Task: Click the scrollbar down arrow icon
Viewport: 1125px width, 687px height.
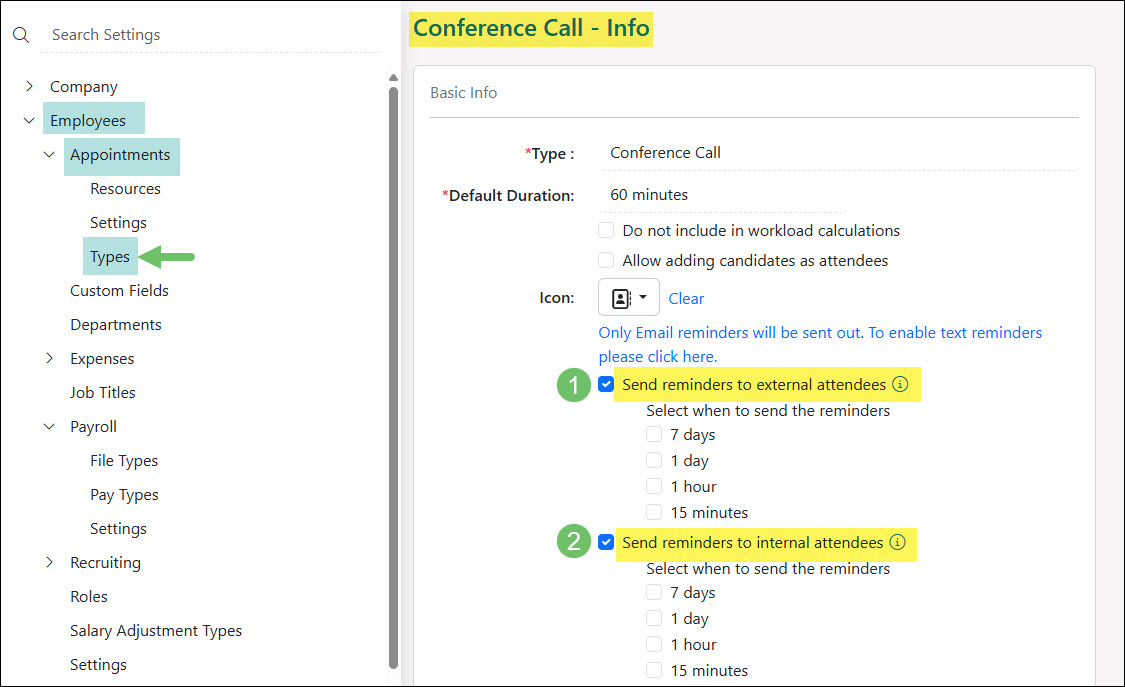Action: (393, 679)
